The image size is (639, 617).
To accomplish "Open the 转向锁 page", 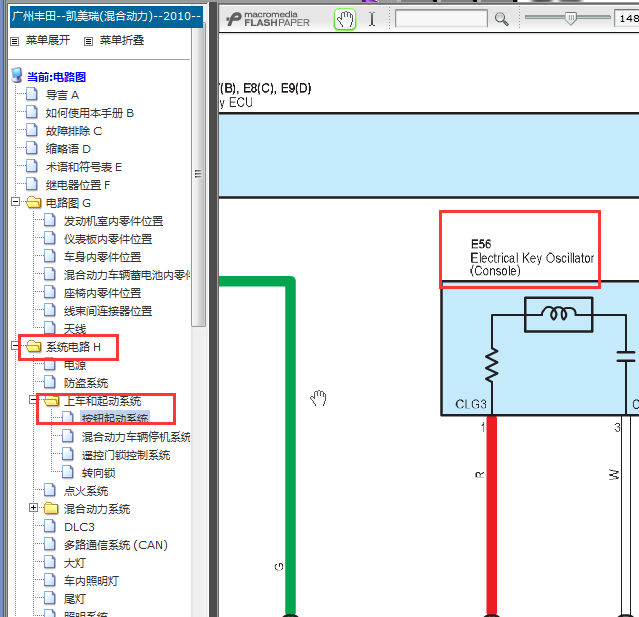I will (x=98, y=473).
